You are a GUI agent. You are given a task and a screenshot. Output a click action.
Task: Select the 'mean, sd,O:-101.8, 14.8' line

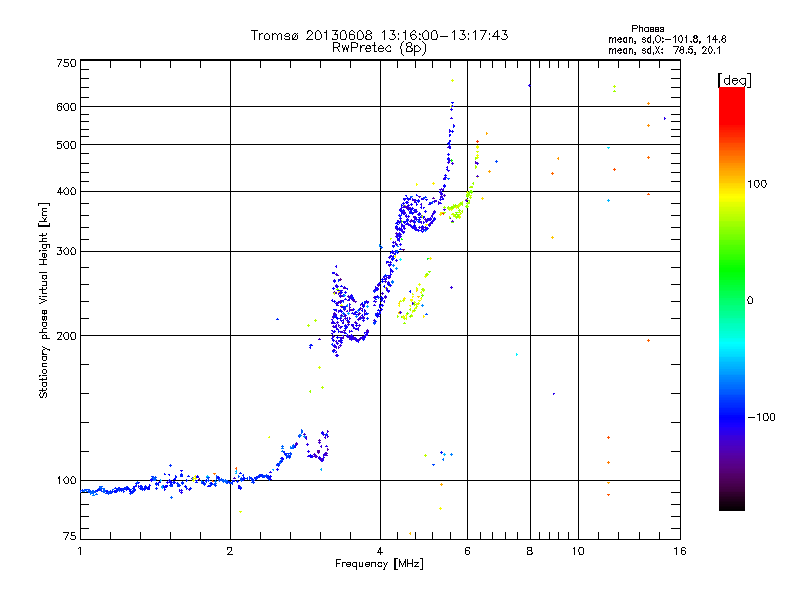click(667, 39)
